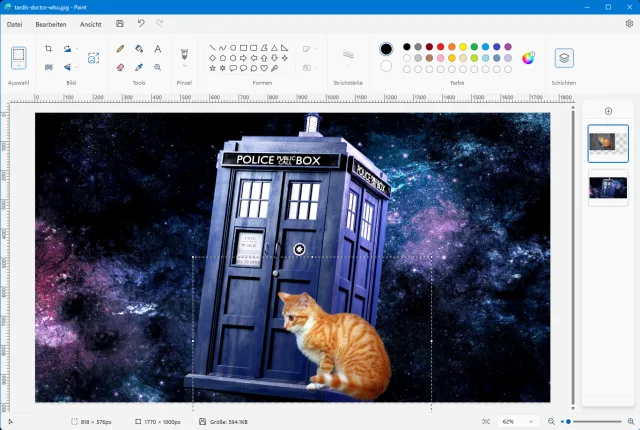
Task: Choose the Crop image tool
Action: [49, 49]
